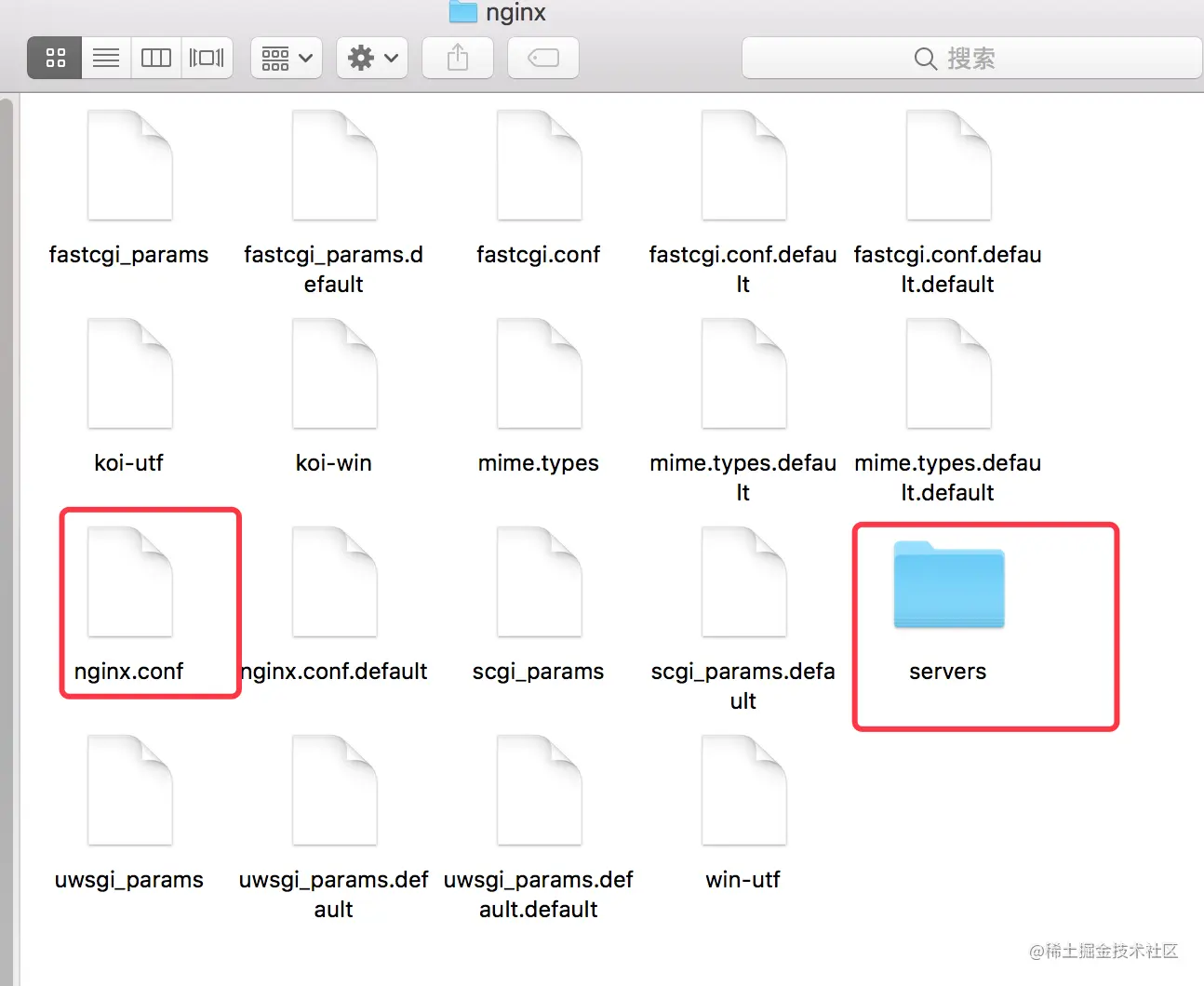Select the mime.types.default file icon
The image size is (1204, 986).
[x=744, y=374]
